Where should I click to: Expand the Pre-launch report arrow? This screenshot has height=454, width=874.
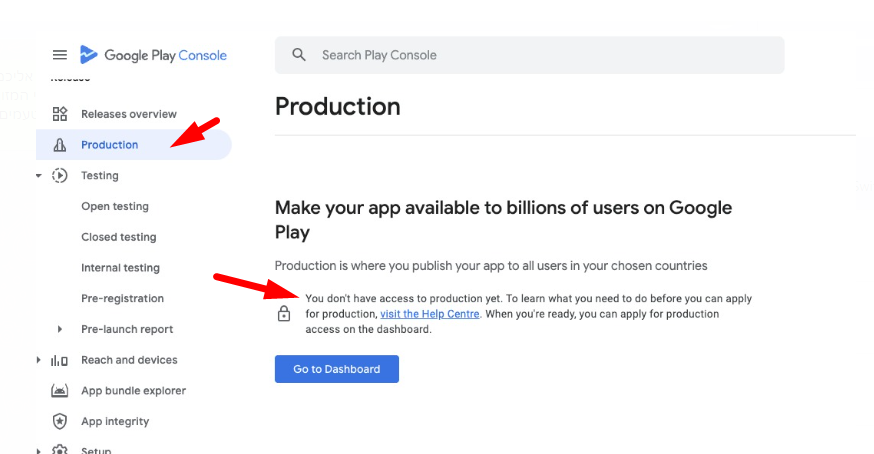60,329
